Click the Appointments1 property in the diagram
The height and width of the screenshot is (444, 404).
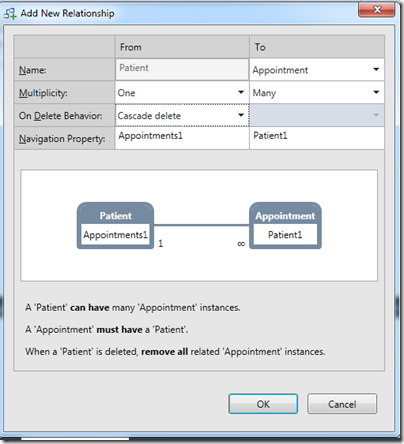coord(115,235)
